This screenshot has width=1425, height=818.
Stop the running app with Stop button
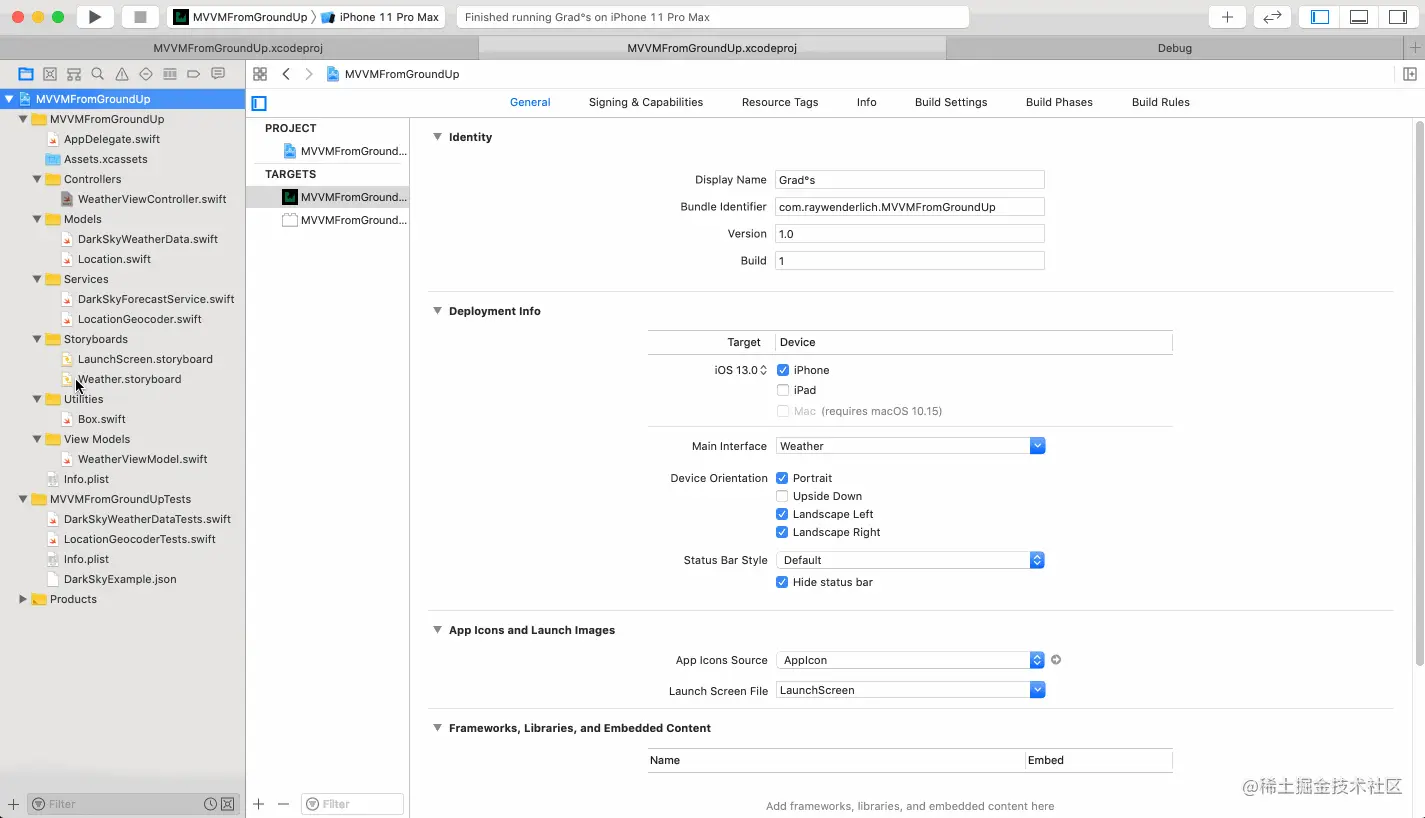(140, 17)
